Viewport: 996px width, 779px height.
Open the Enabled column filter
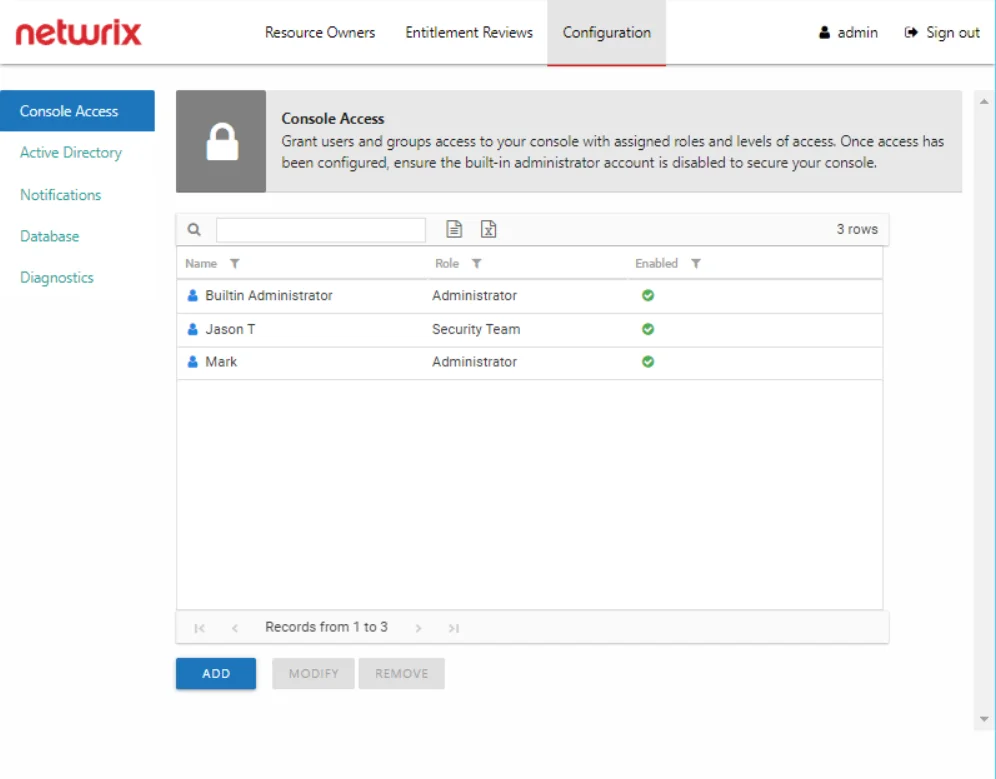click(696, 264)
